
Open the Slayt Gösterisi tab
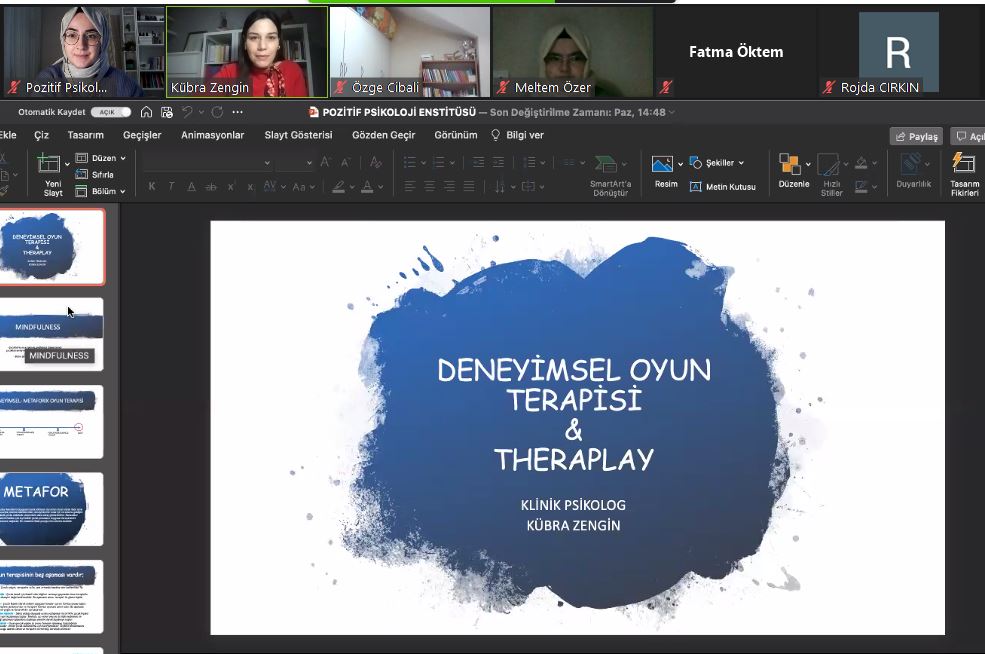(298, 135)
